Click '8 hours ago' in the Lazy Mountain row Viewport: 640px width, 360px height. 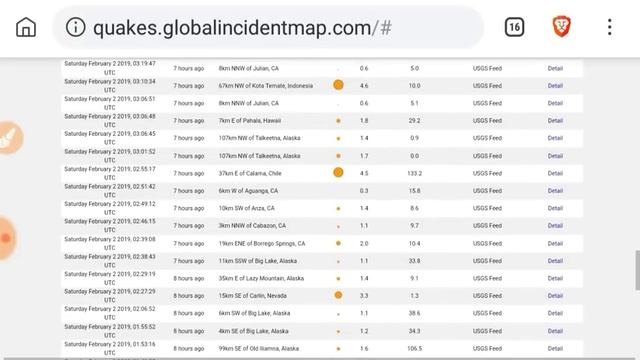click(189, 278)
